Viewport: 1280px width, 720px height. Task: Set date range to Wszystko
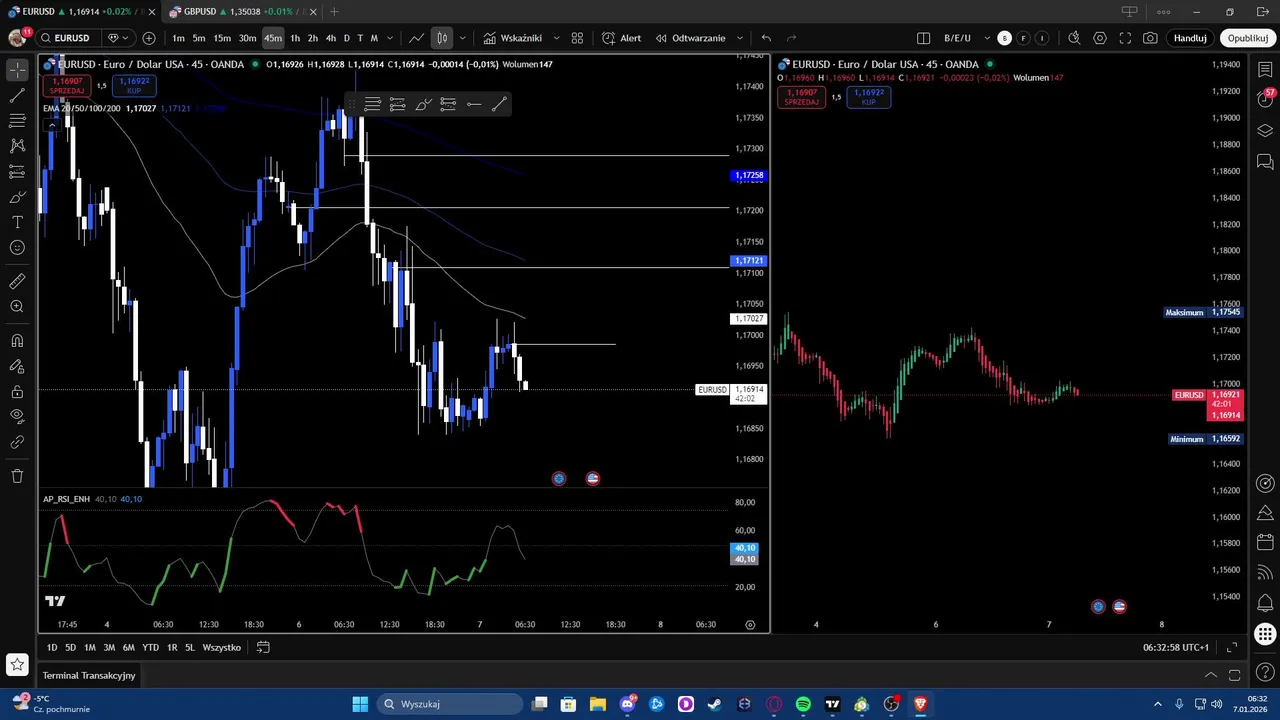[222, 647]
